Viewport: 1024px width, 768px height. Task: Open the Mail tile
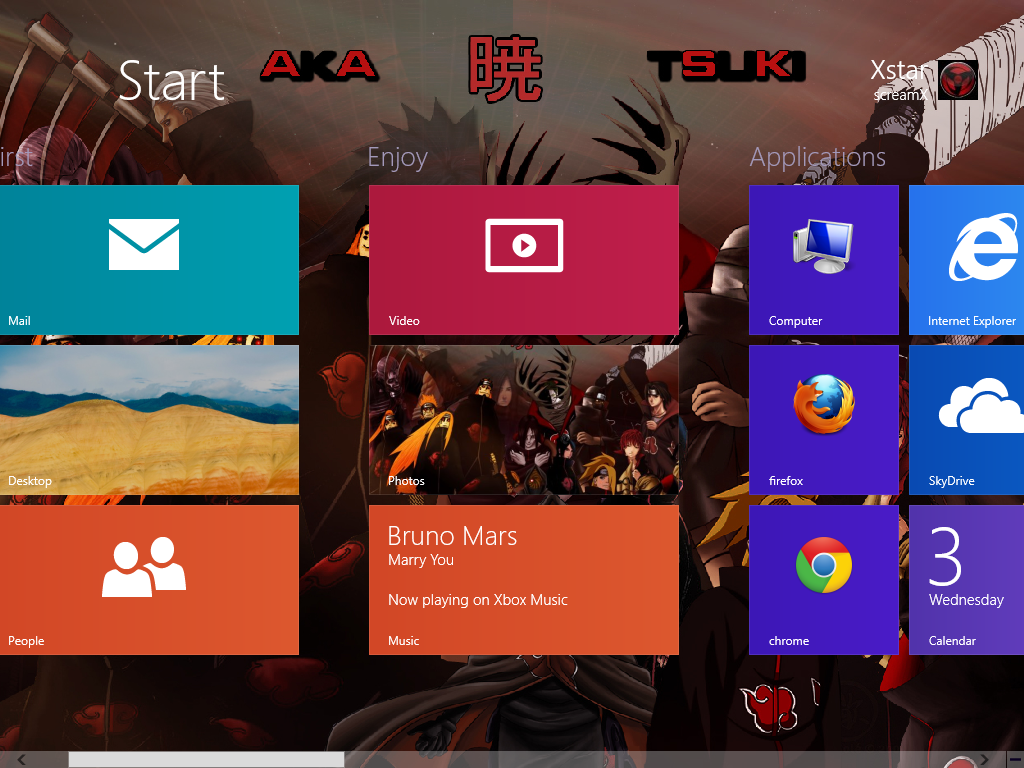pyautogui.click(x=149, y=260)
